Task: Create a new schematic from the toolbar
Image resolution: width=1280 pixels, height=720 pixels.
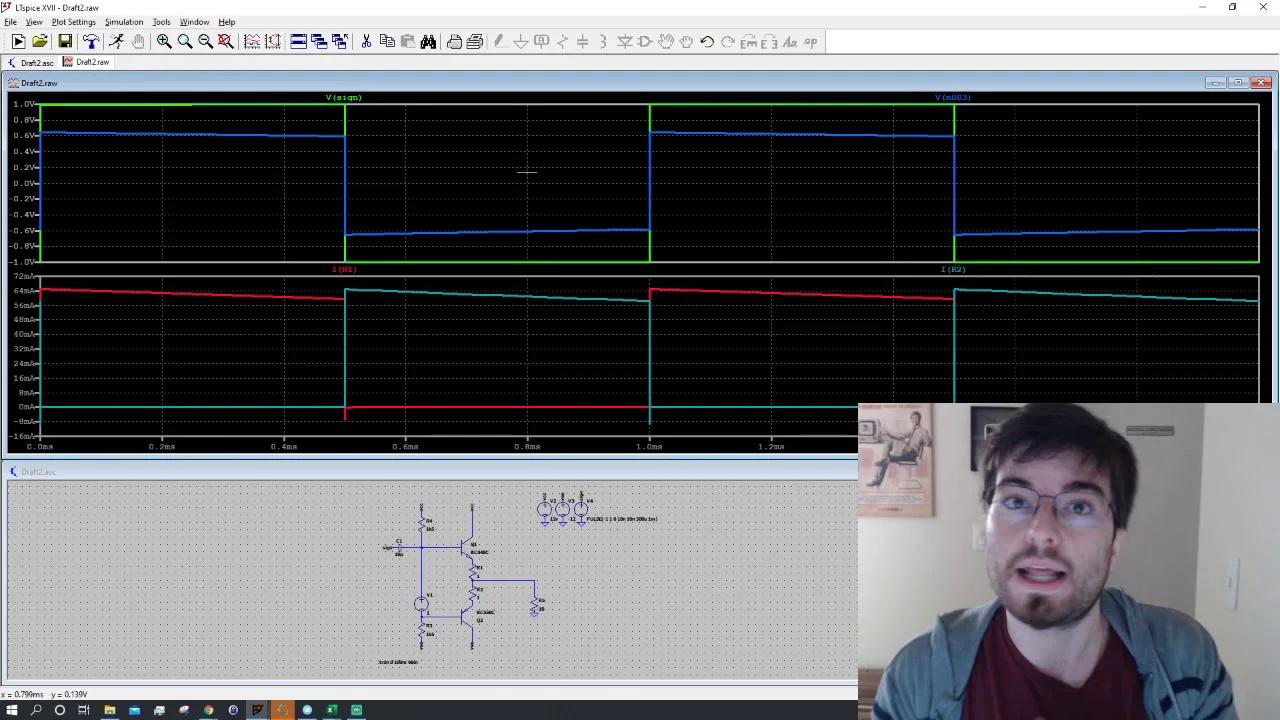Action: click(18, 41)
